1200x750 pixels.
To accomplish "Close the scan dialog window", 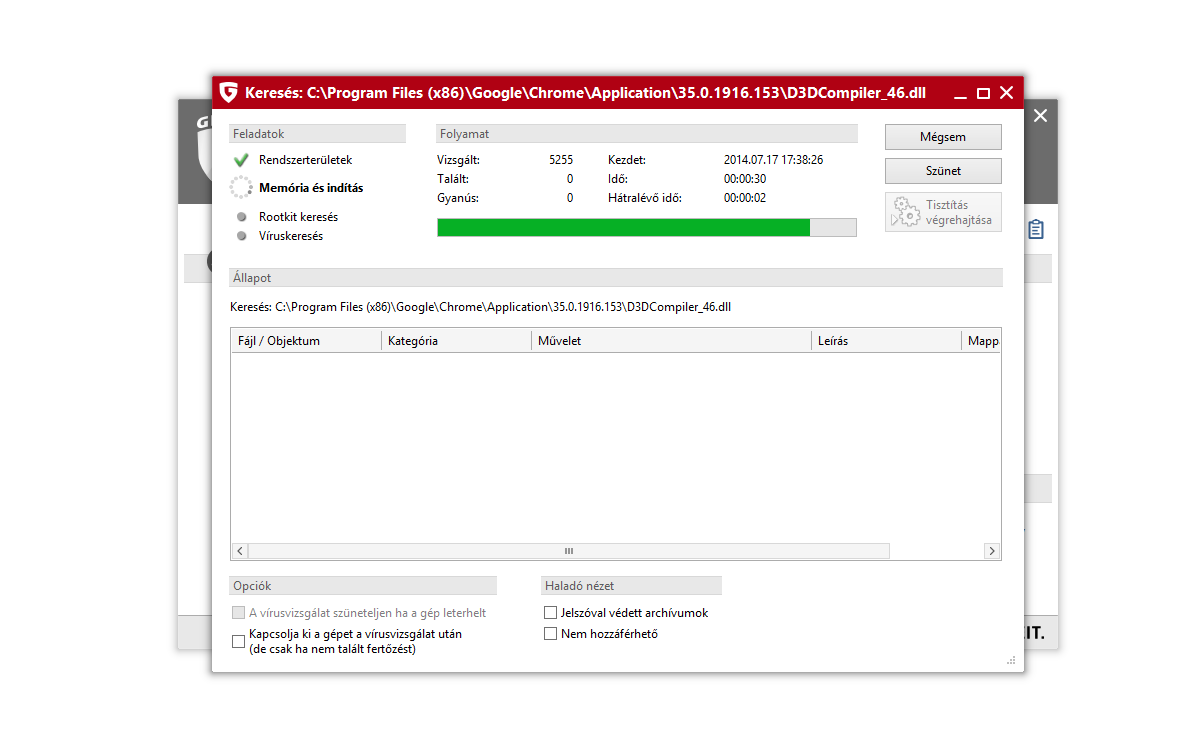I will pos(1006,93).
